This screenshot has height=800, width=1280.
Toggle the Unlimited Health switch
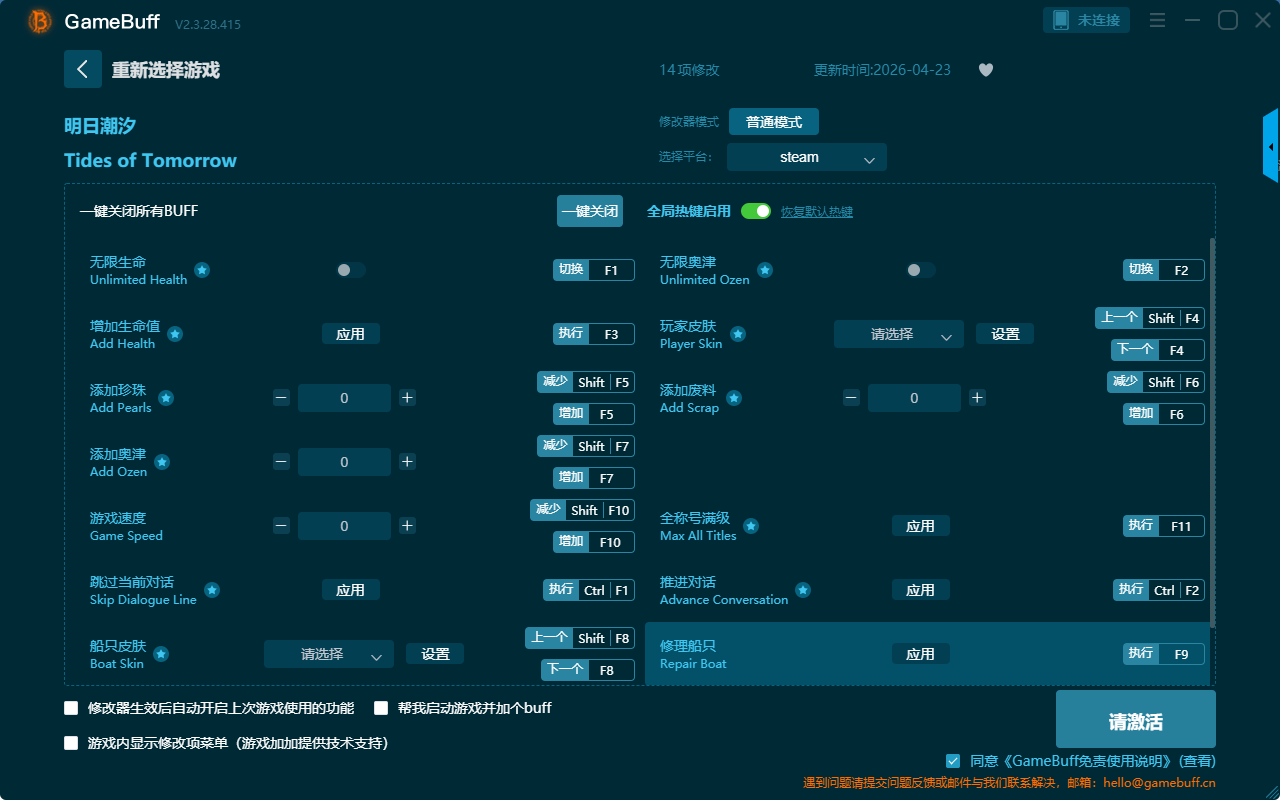351,270
